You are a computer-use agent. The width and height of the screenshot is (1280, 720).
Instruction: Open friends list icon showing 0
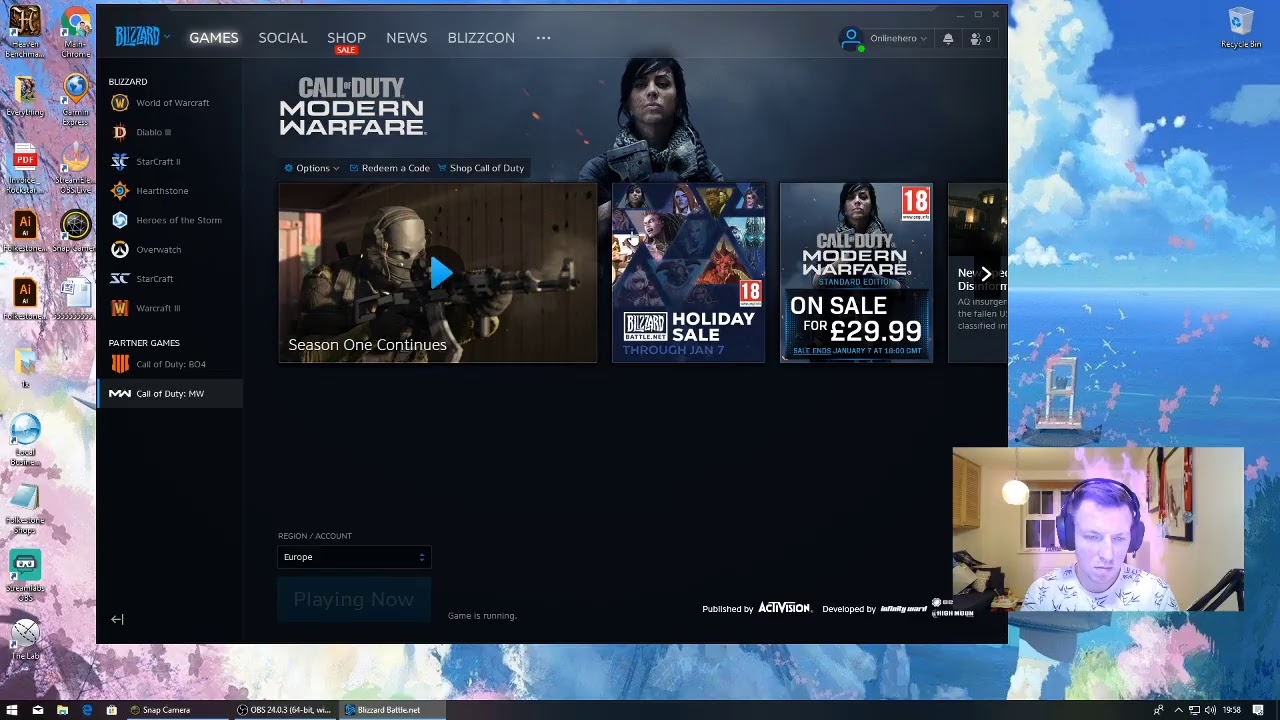point(980,39)
